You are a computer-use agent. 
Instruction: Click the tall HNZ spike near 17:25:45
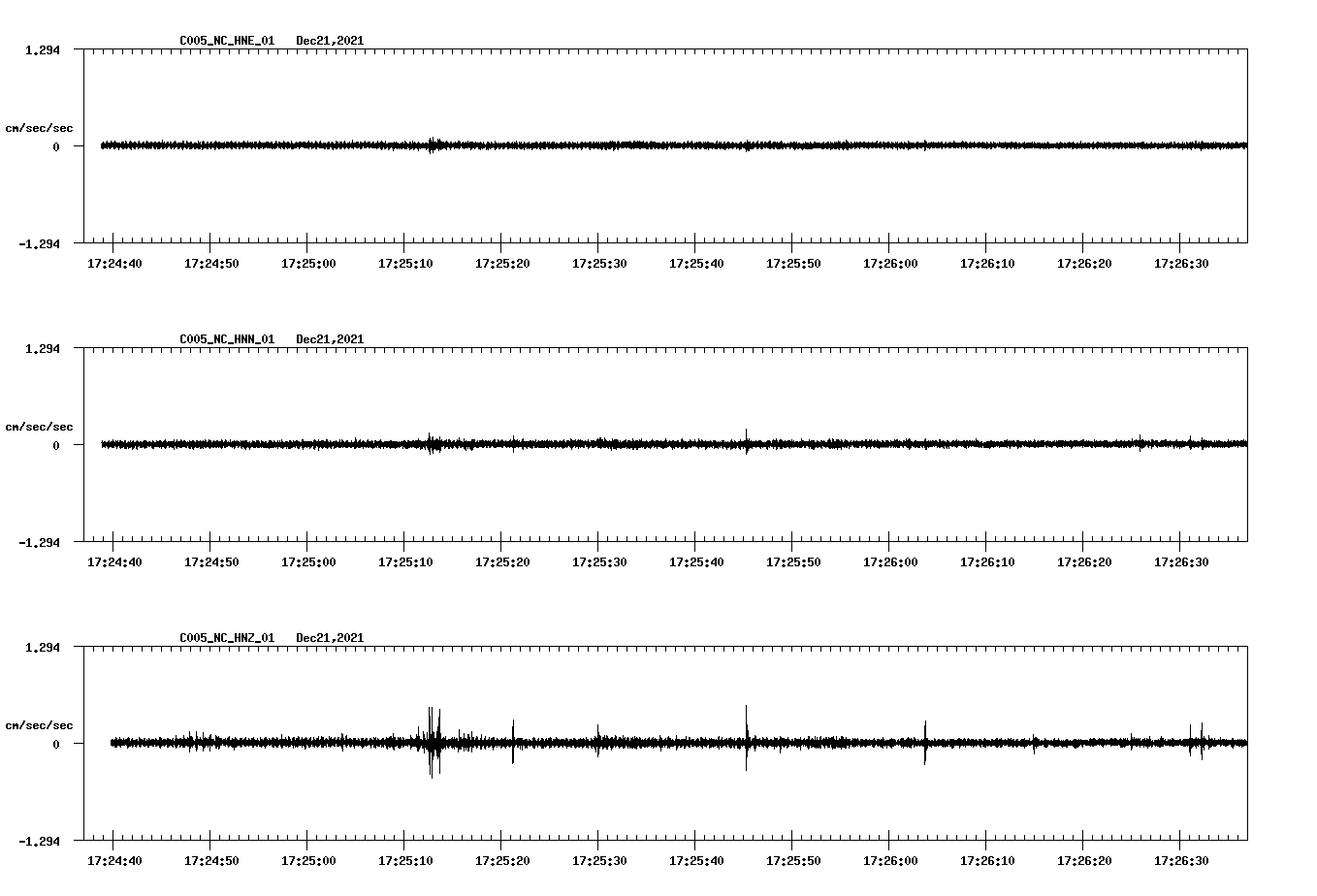(746, 738)
